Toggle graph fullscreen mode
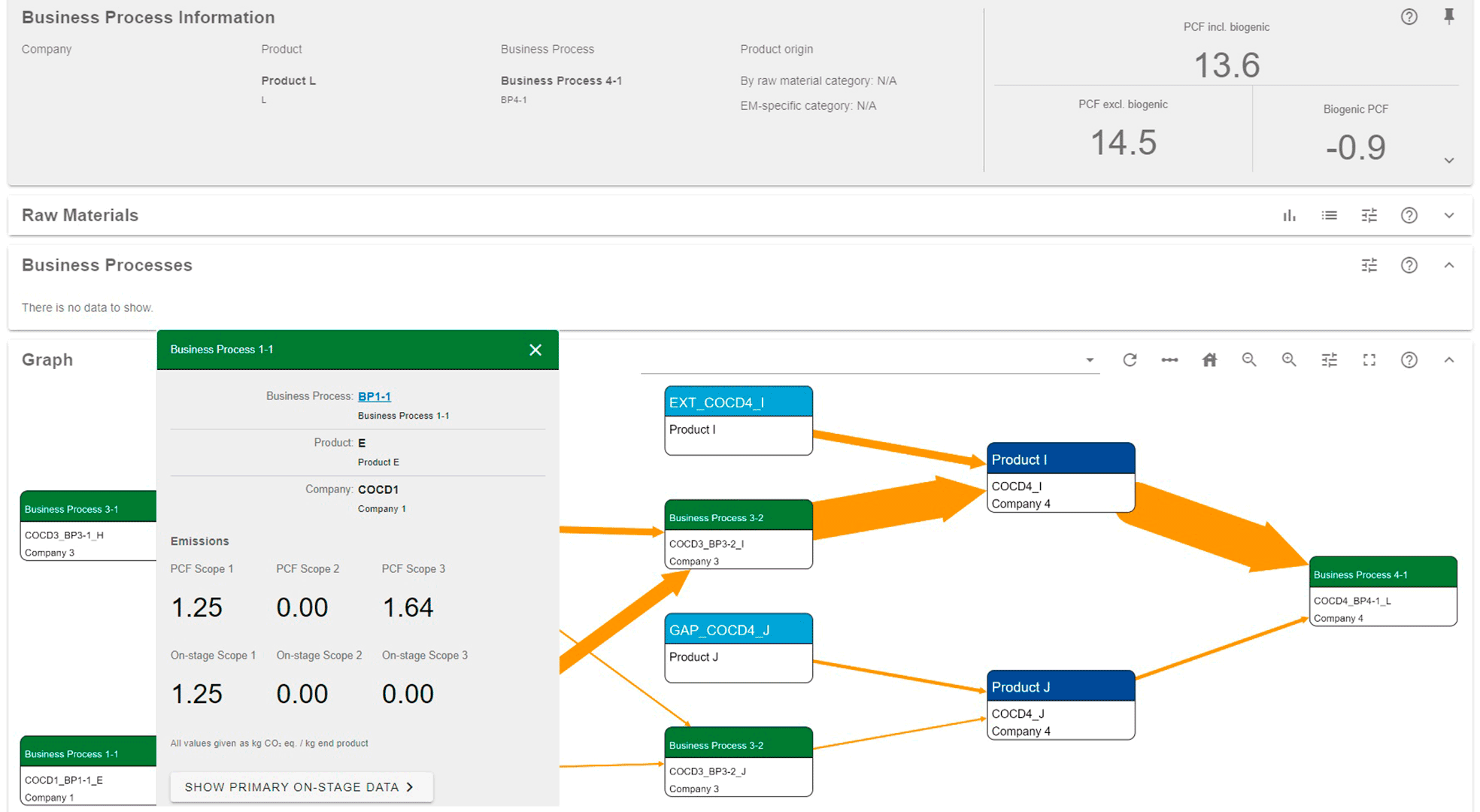The width and height of the screenshot is (1480, 812). click(1369, 360)
